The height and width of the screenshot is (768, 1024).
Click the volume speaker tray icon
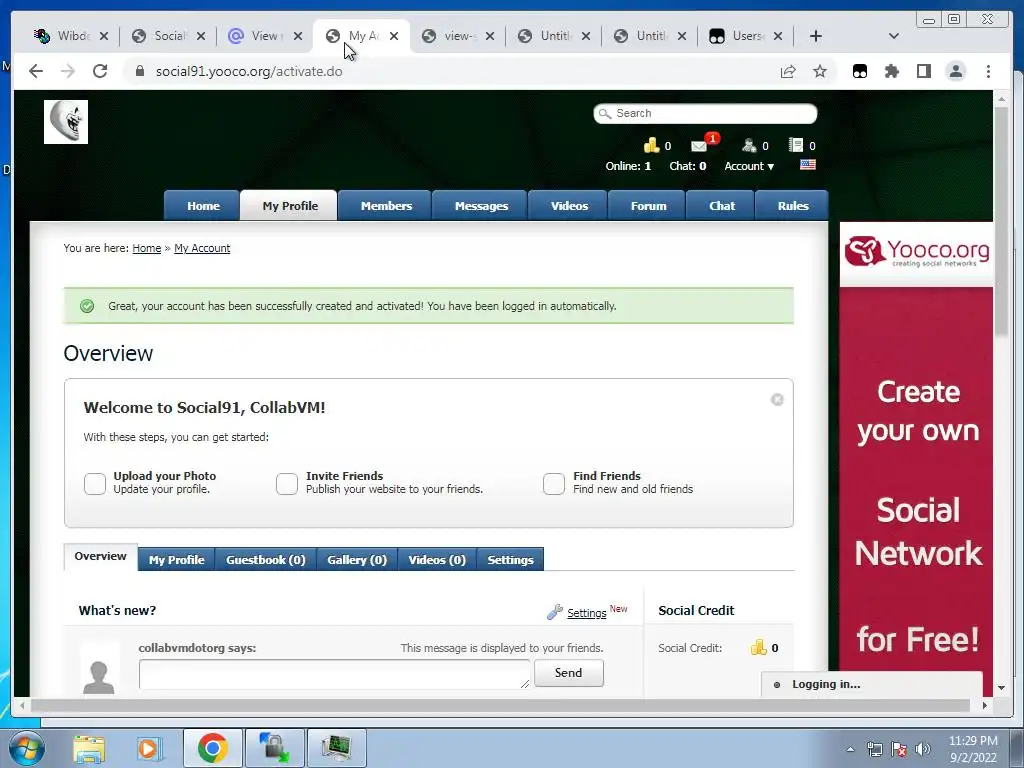point(923,748)
